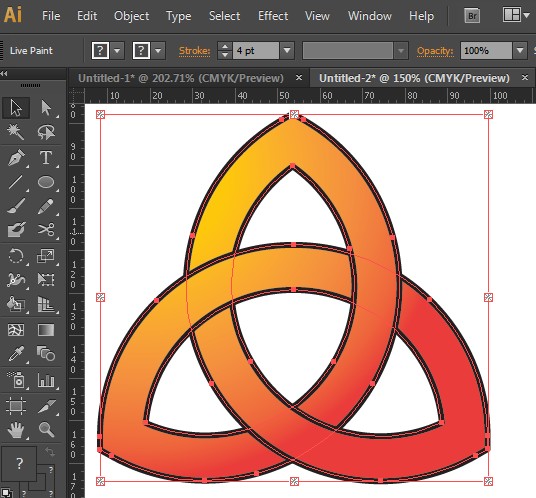Open the Edit menu
The image size is (536, 498).
[x=87, y=16]
